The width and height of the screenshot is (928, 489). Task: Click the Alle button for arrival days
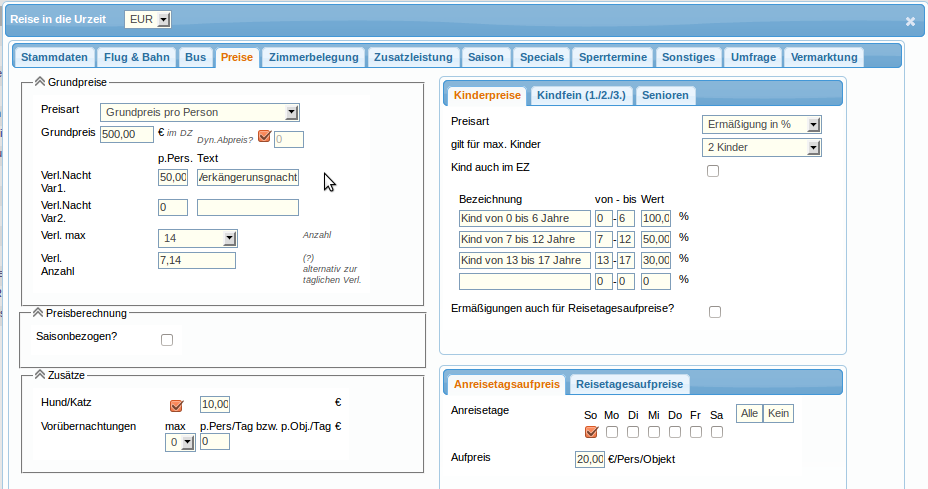[750, 413]
